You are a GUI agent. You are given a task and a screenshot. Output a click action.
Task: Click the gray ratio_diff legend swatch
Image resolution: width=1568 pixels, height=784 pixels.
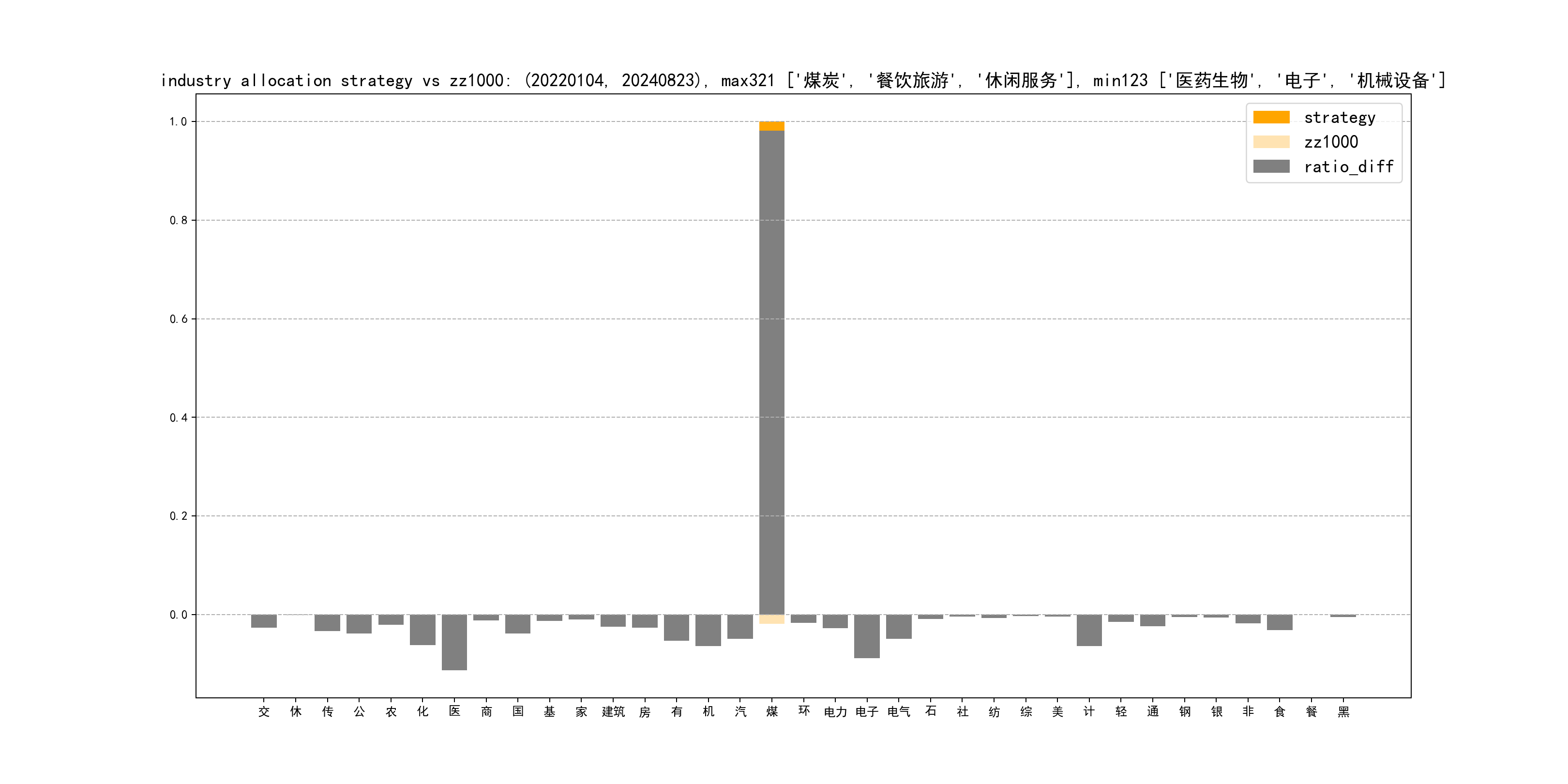(x=1271, y=166)
